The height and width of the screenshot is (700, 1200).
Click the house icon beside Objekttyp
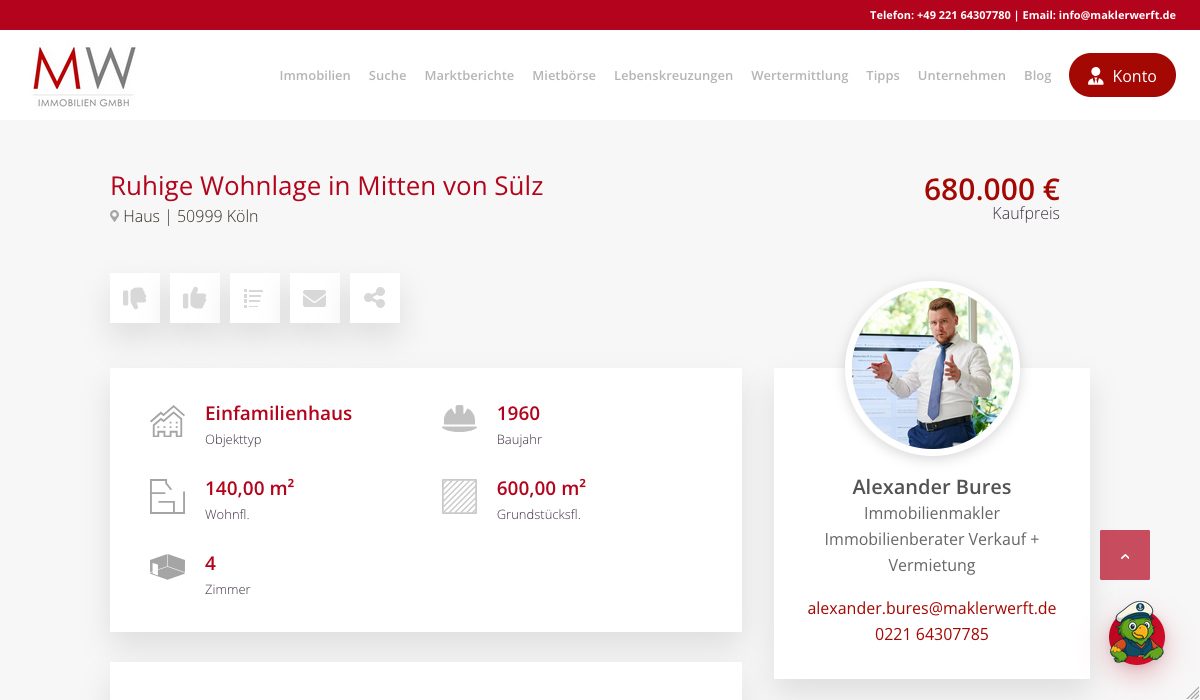(167, 421)
